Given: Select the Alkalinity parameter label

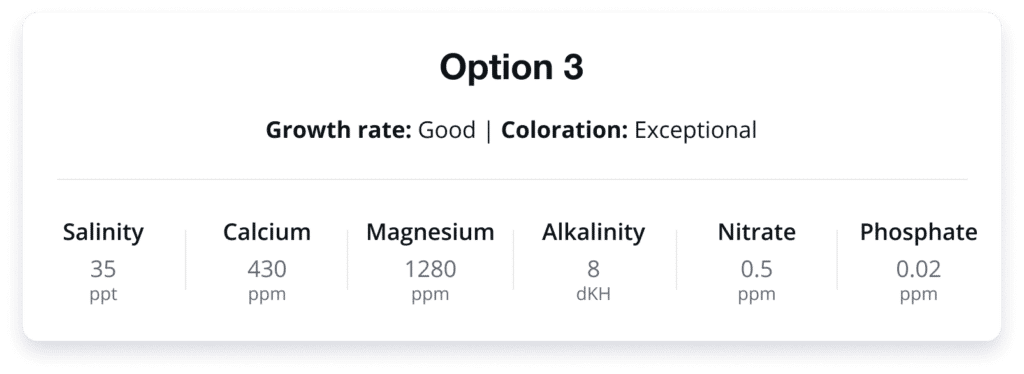Looking at the screenshot, I should pyautogui.click(x=594, y=232).
